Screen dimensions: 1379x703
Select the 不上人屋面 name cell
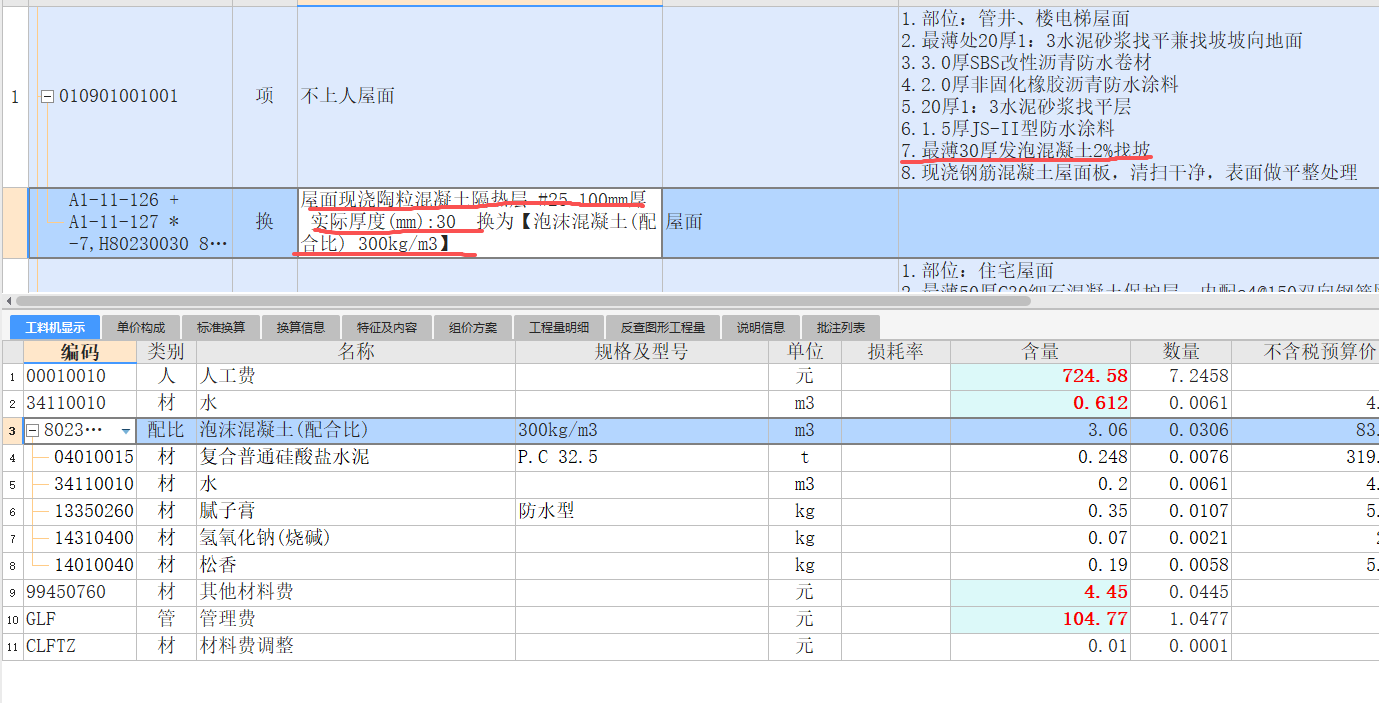(480, 97)
